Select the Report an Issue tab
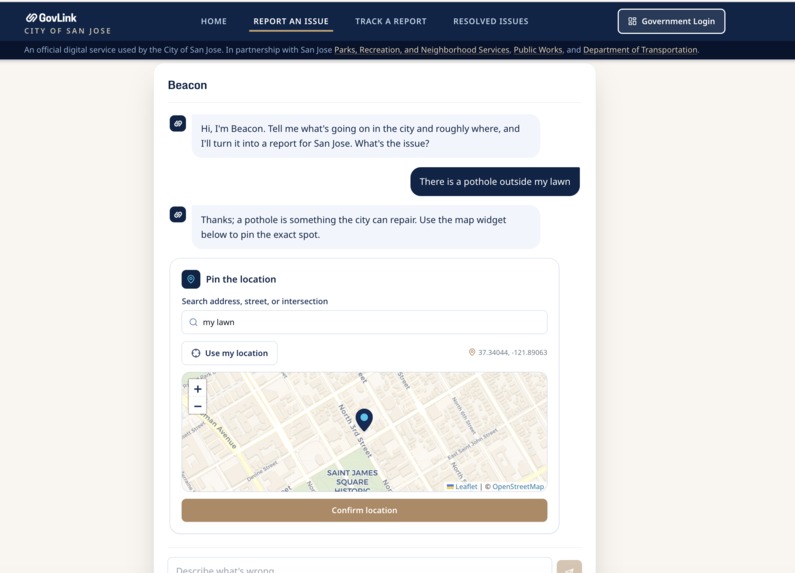This screenshot has height=573, width=795. (x=291, y=21)
